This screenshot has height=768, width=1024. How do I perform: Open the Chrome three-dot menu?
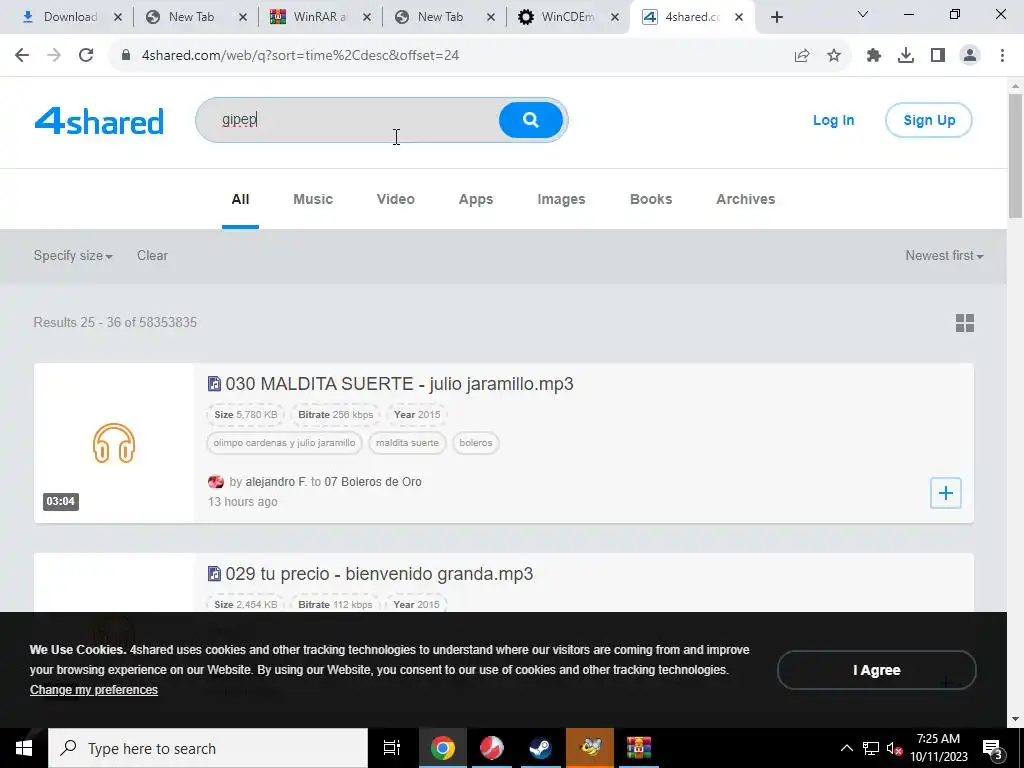tap(1002, 56)
